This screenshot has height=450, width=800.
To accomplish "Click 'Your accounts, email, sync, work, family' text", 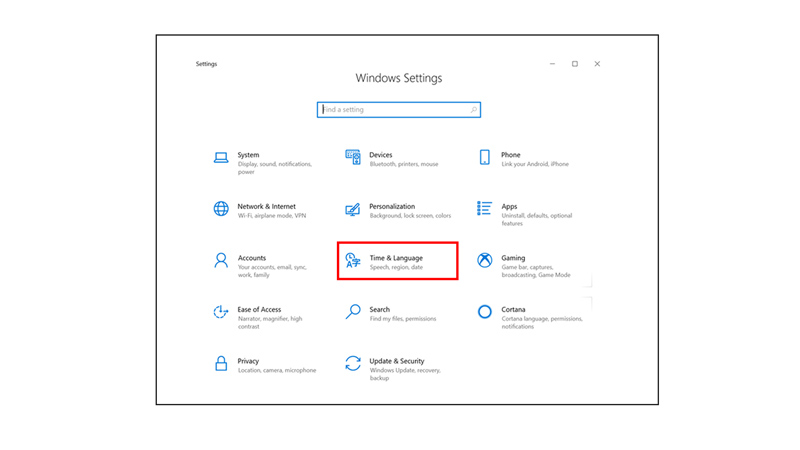I will [272, 271].
